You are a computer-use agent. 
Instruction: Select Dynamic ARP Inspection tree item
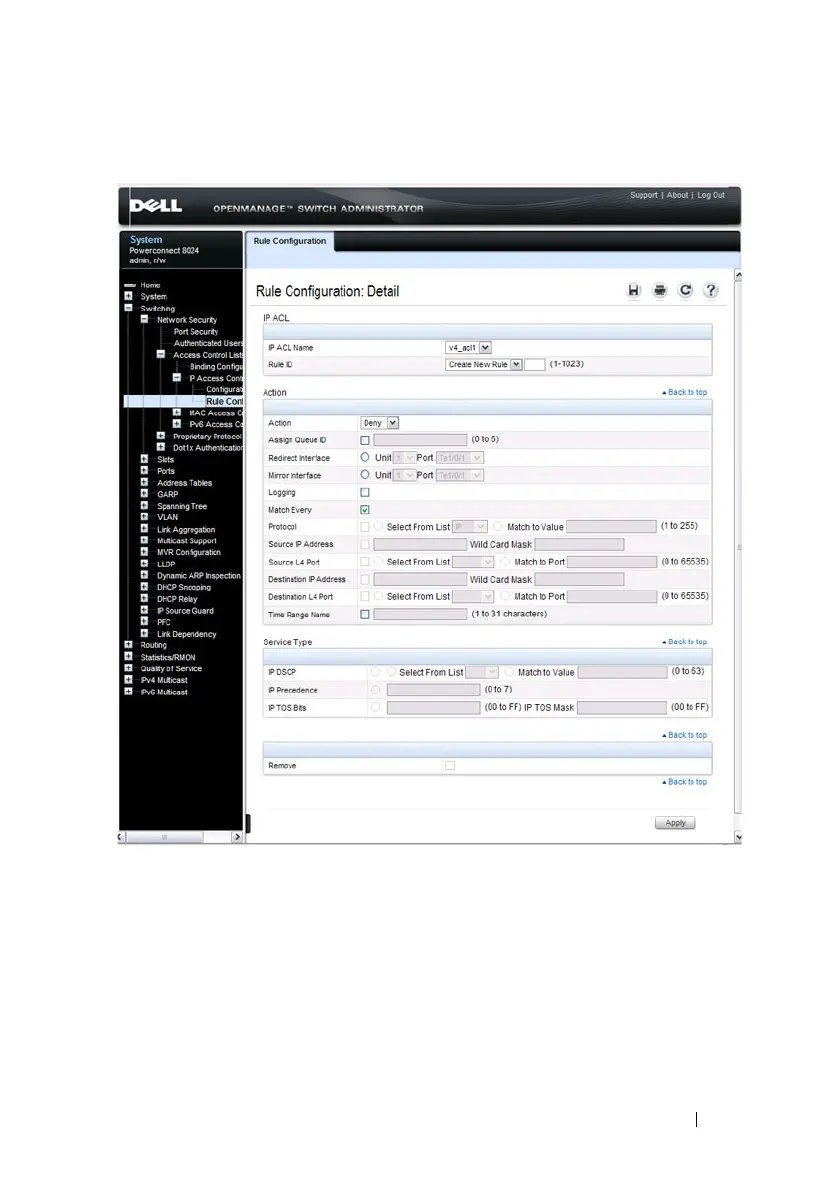[x=198, y=575]
